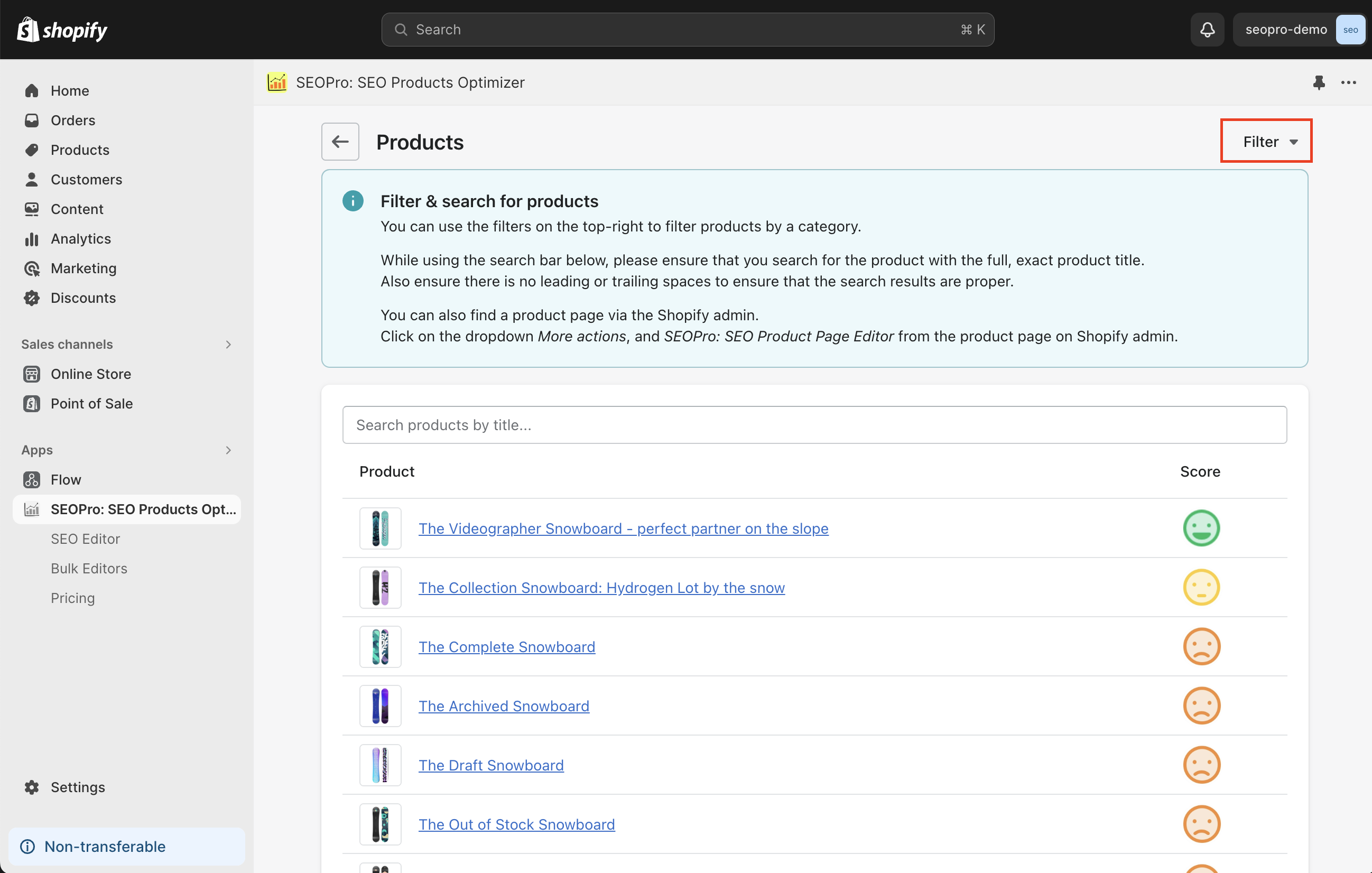Select the Pricing sub-menu item

pos(73,598)
